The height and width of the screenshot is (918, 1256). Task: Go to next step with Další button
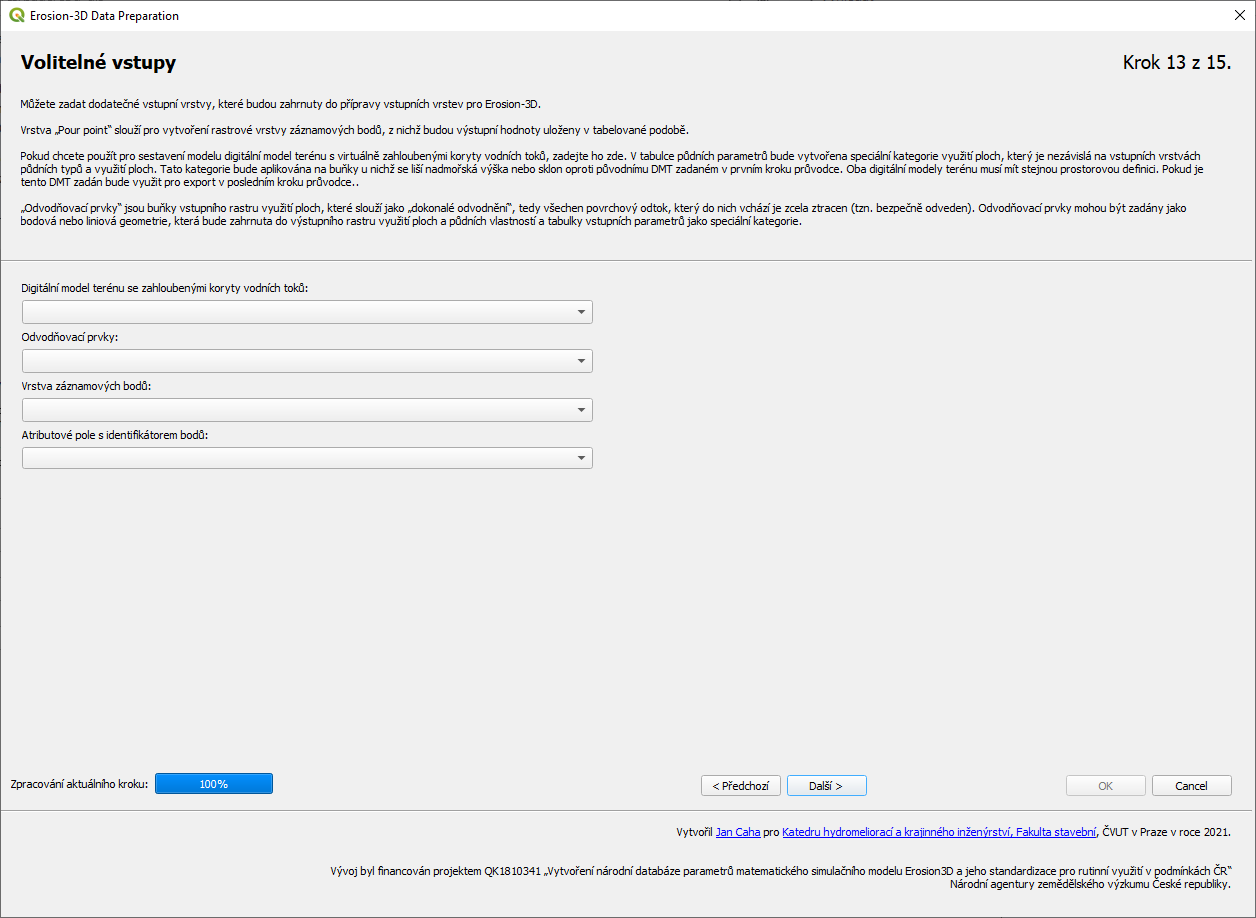[826, 786]
